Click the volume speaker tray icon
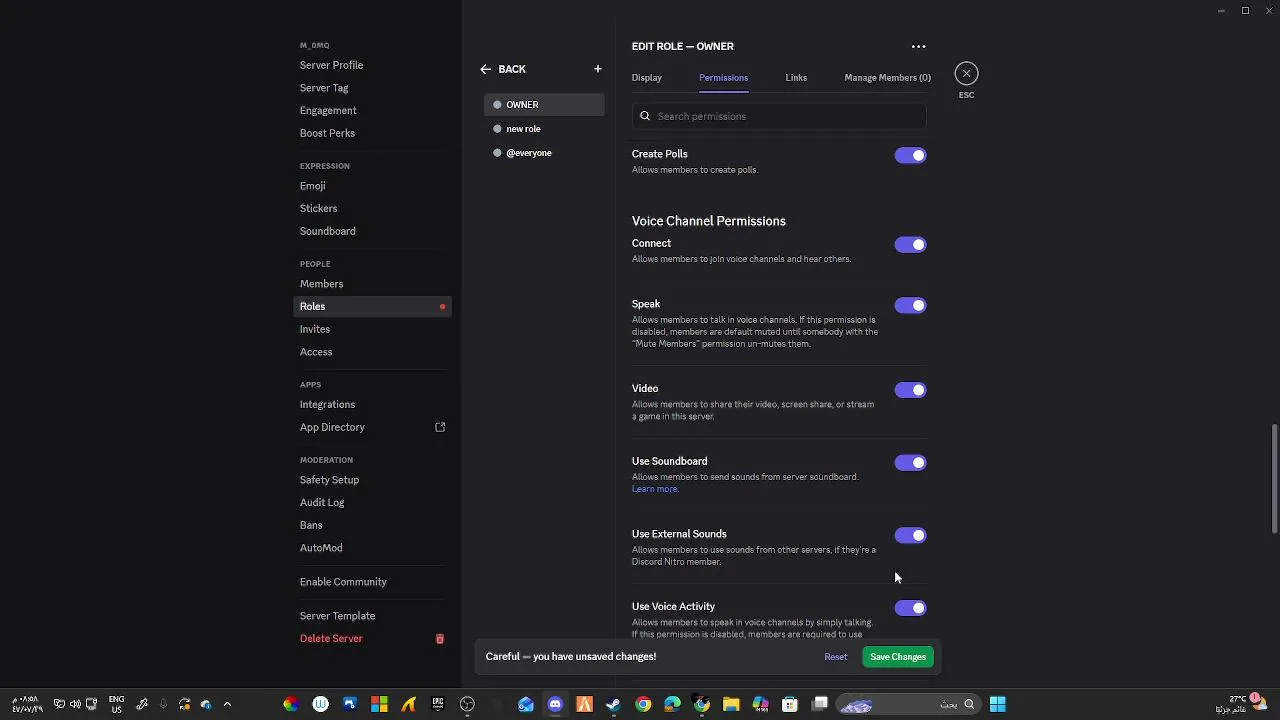1280x720 pixels. pos(75,704)
